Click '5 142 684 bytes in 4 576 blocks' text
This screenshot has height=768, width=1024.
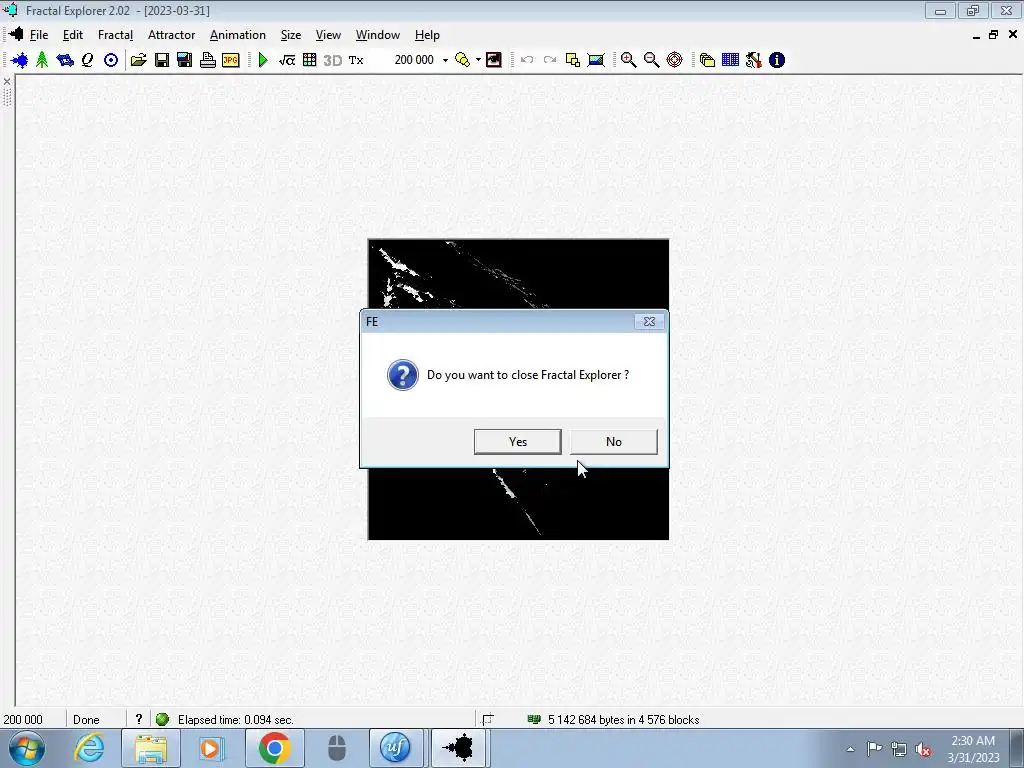(624, 720)
